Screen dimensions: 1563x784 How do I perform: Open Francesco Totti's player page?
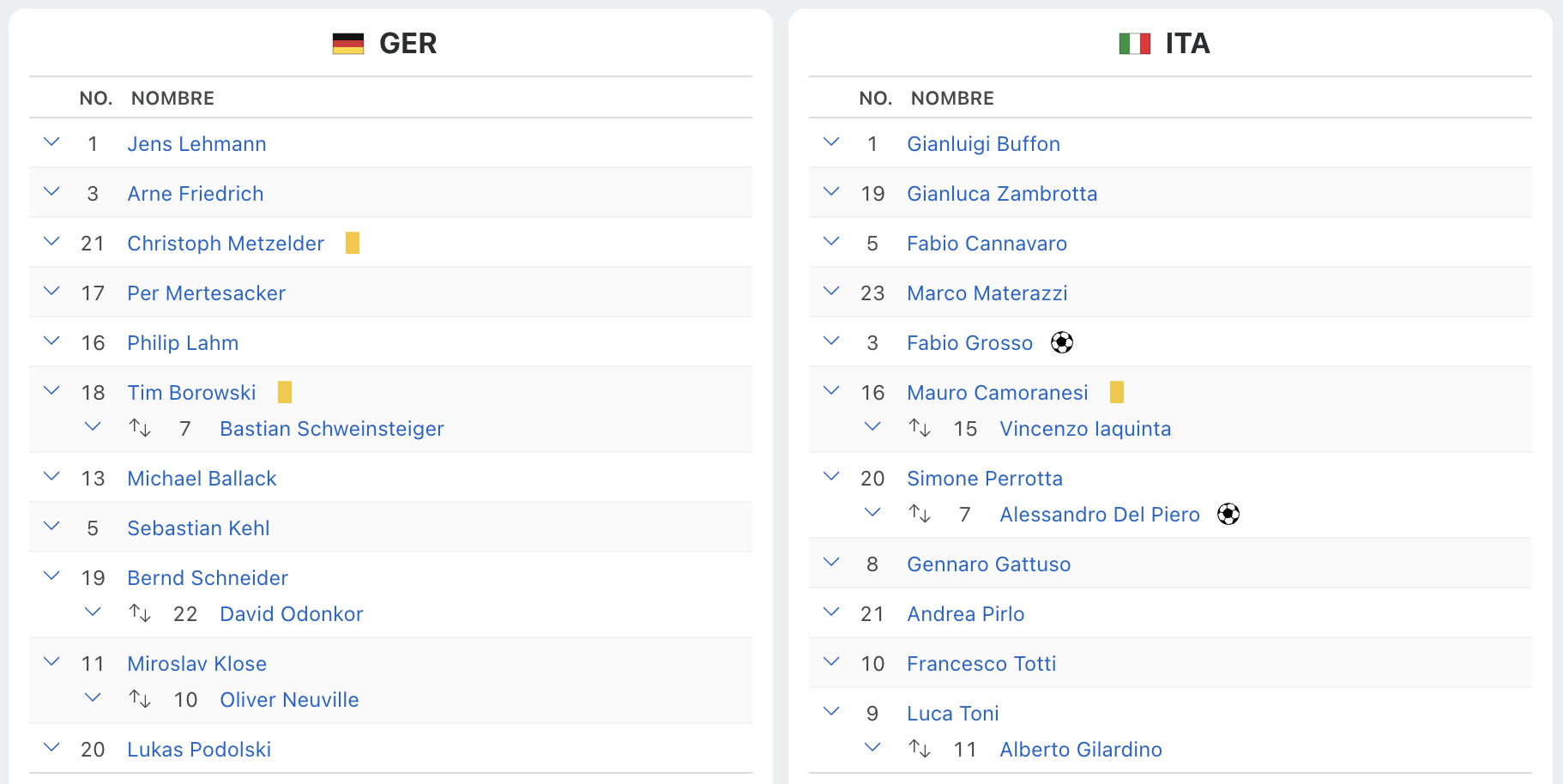[x=981, y=664]
